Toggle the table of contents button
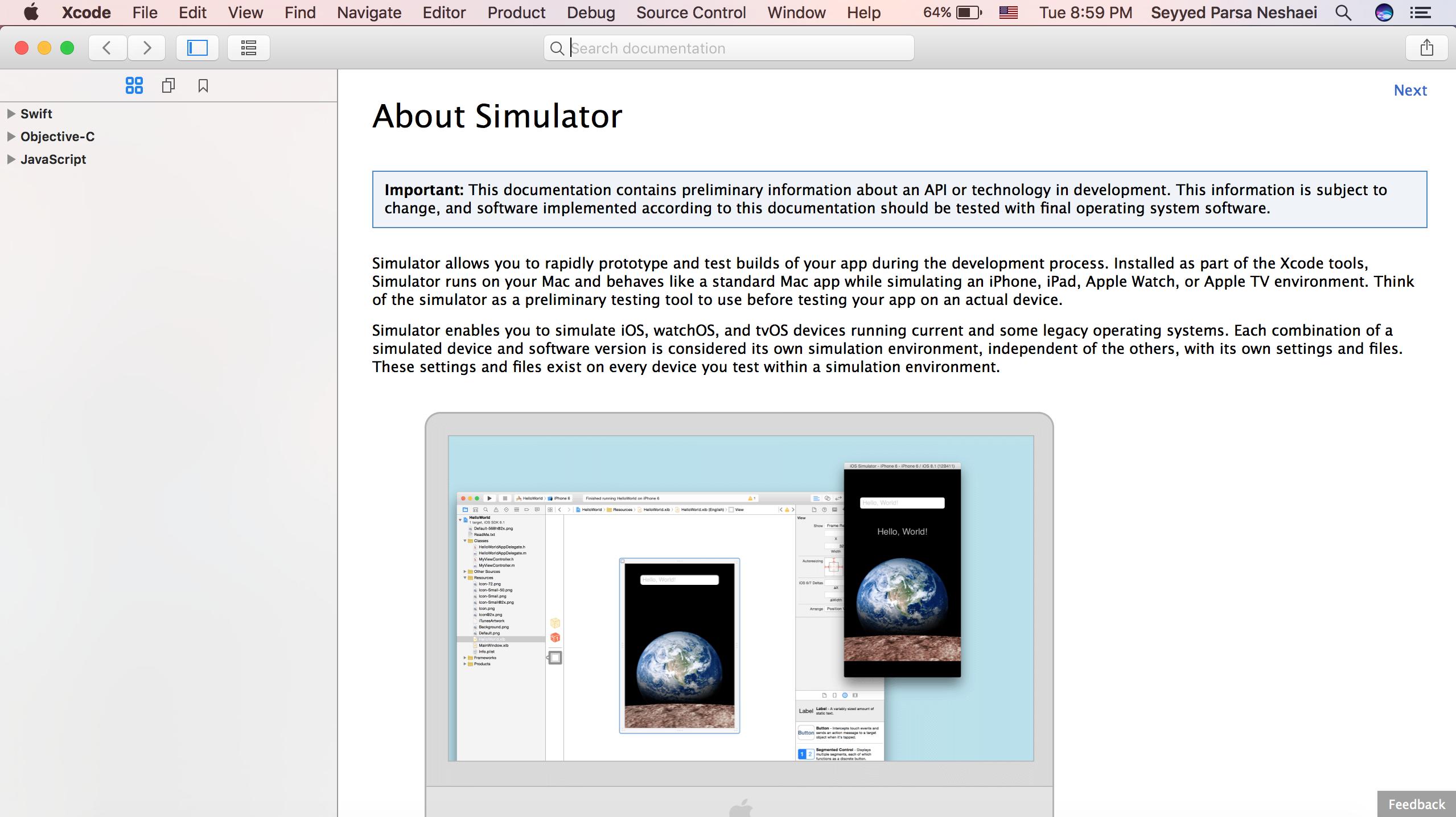Screen dimensions: 1456x817 [248, 48]
